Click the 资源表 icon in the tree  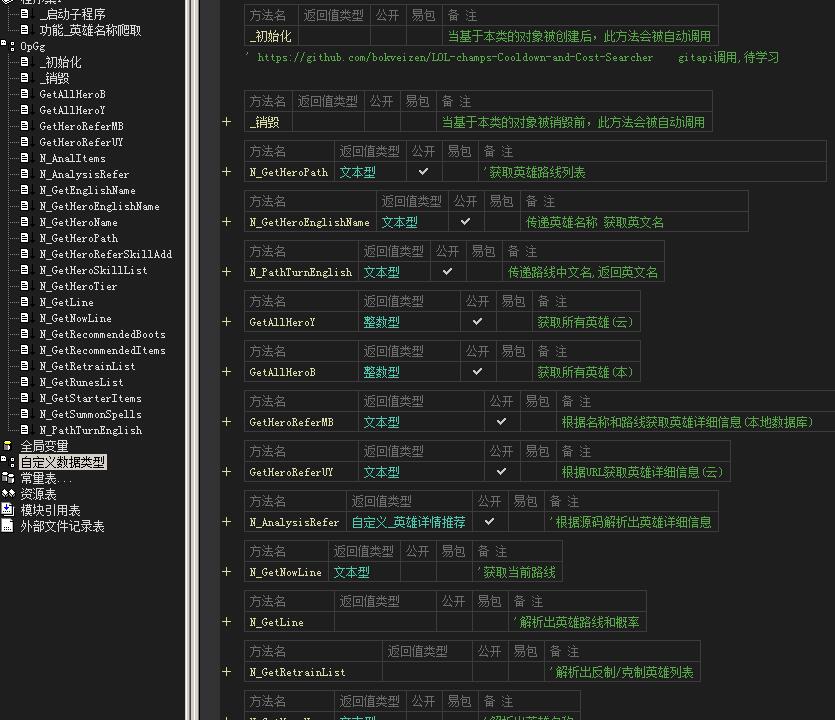tap(8, 494)
